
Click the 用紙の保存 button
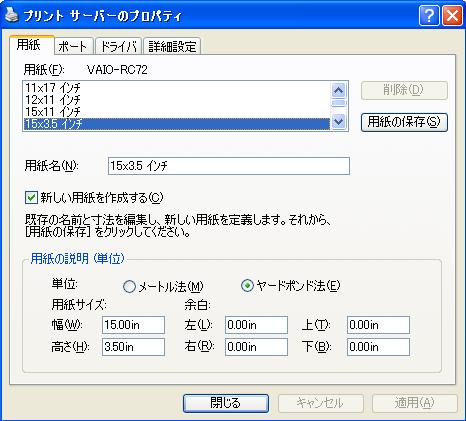pos(404,122)
